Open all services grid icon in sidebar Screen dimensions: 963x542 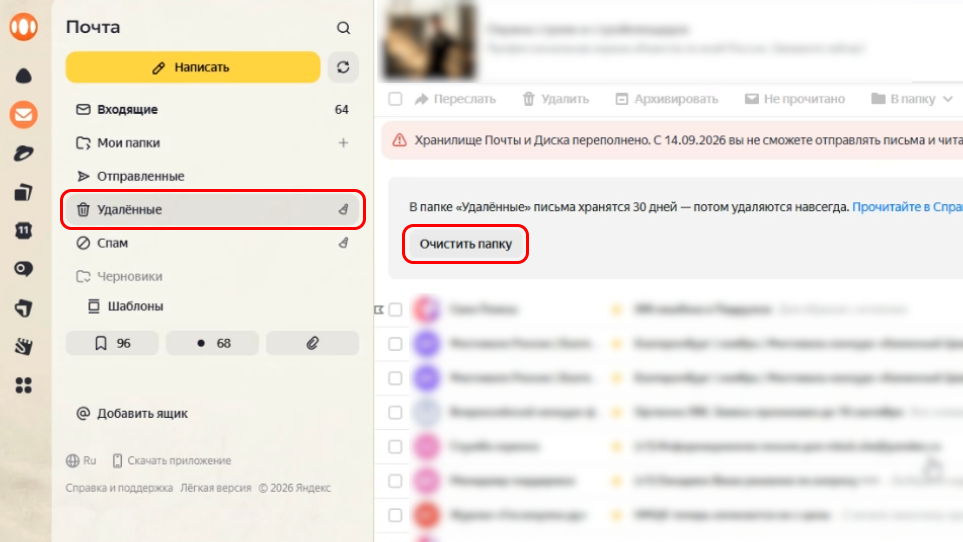click(23, 385)
